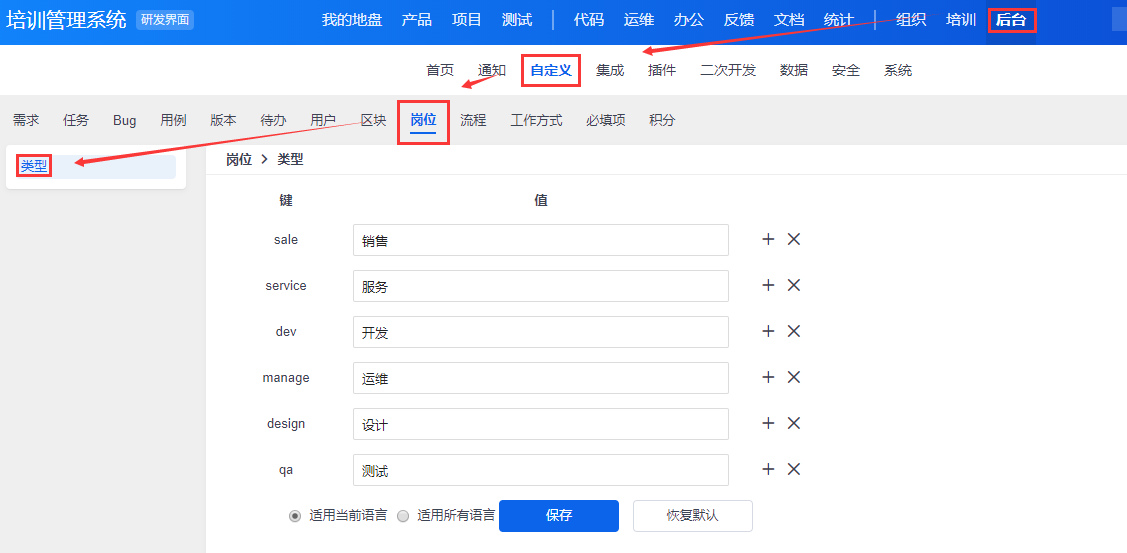The width and height of the screenshot is (1127, 553).
Task: Delete the sale row
Action: [794, 239]
